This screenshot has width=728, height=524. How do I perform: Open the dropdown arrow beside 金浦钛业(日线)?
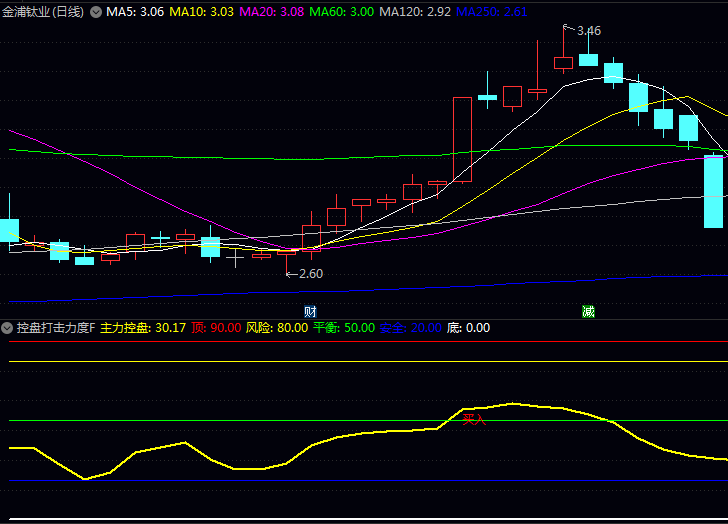coord(96,12)
